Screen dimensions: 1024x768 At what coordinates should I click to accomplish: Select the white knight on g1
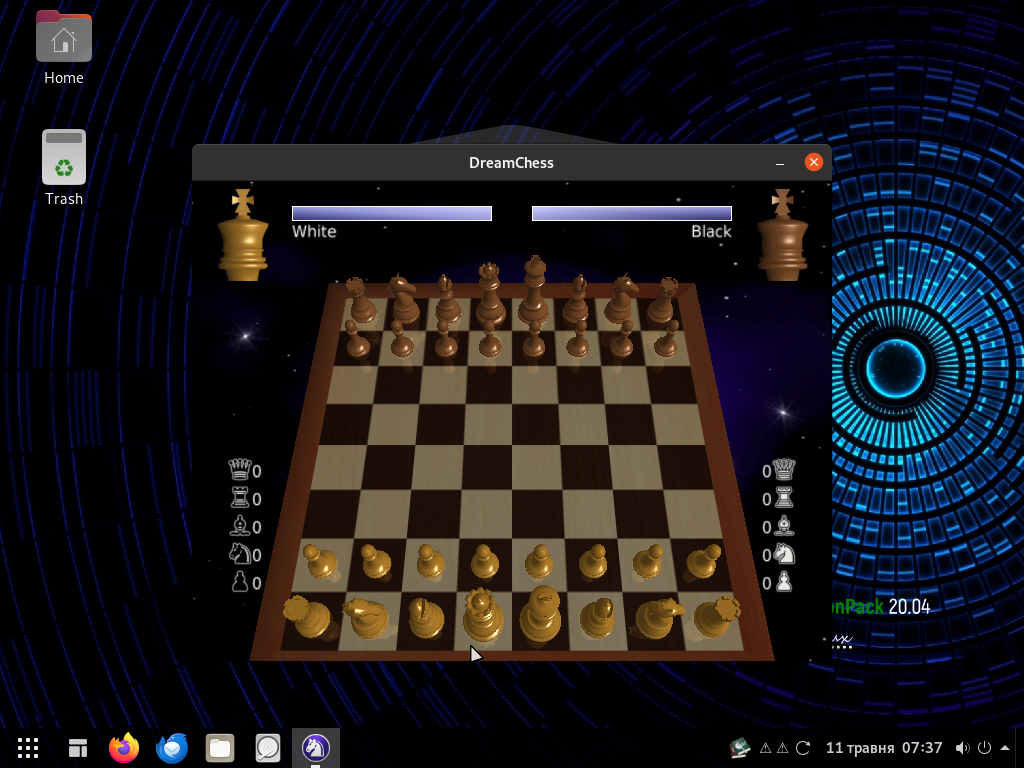click(658, 618)
